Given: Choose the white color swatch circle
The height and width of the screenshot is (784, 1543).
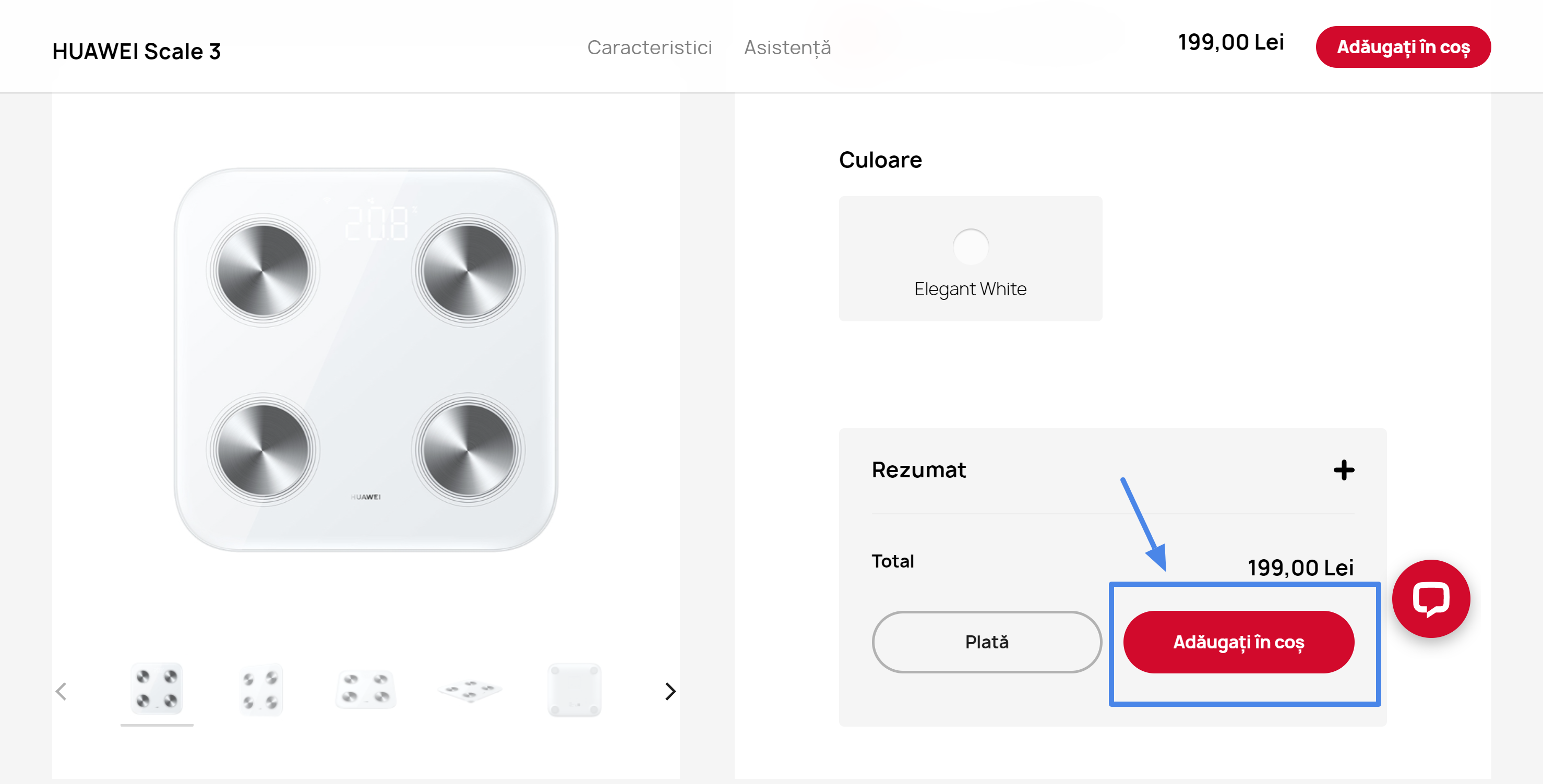Looking at the screenshot, I should [971, 246].
